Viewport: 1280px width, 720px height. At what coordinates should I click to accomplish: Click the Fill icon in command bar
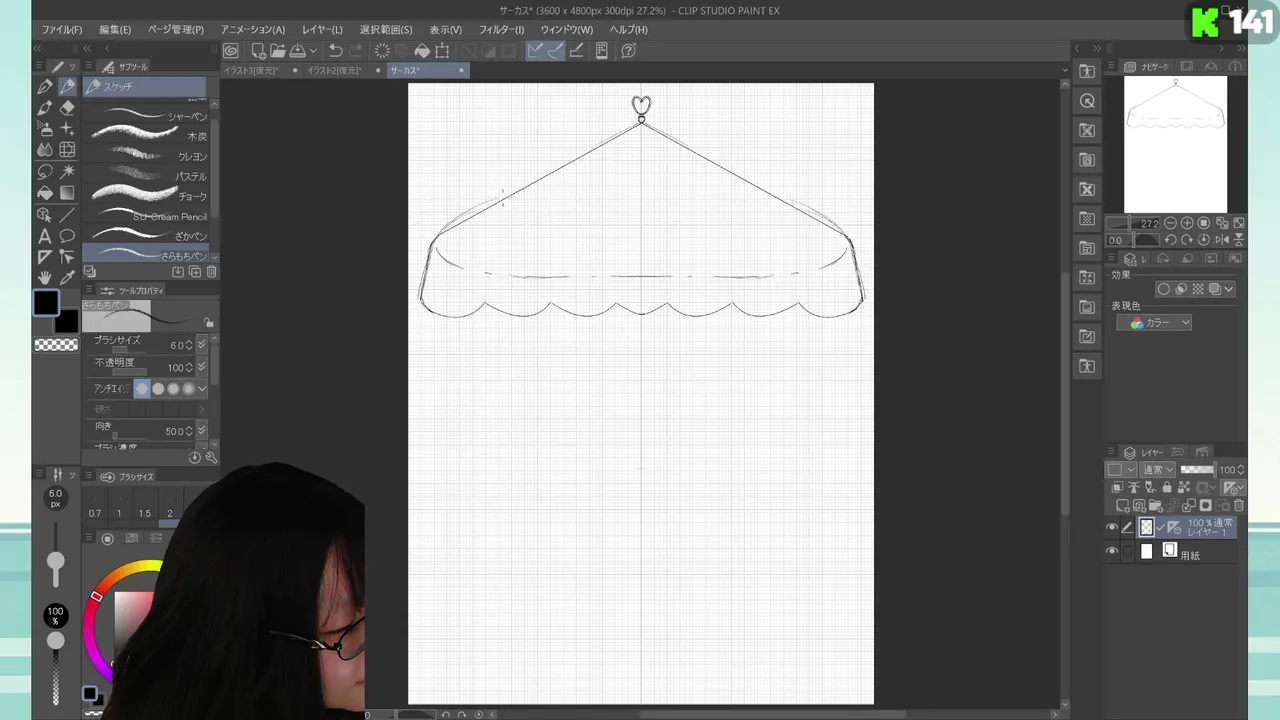coord(422,51)
